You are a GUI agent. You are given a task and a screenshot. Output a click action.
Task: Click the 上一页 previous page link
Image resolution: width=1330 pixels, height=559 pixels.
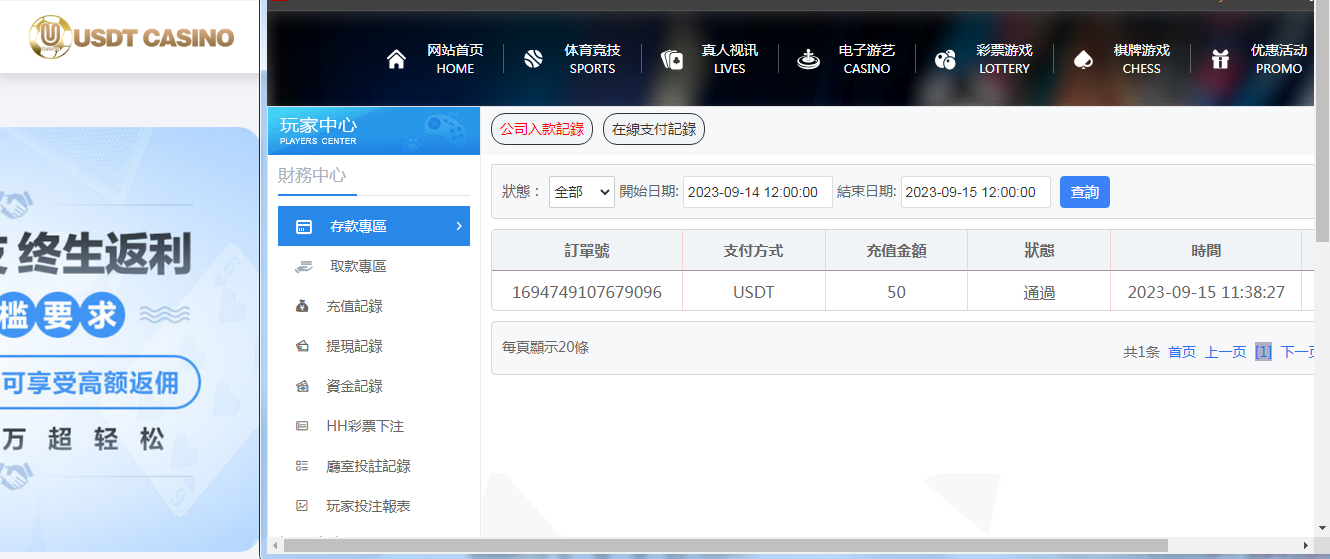1225,352
